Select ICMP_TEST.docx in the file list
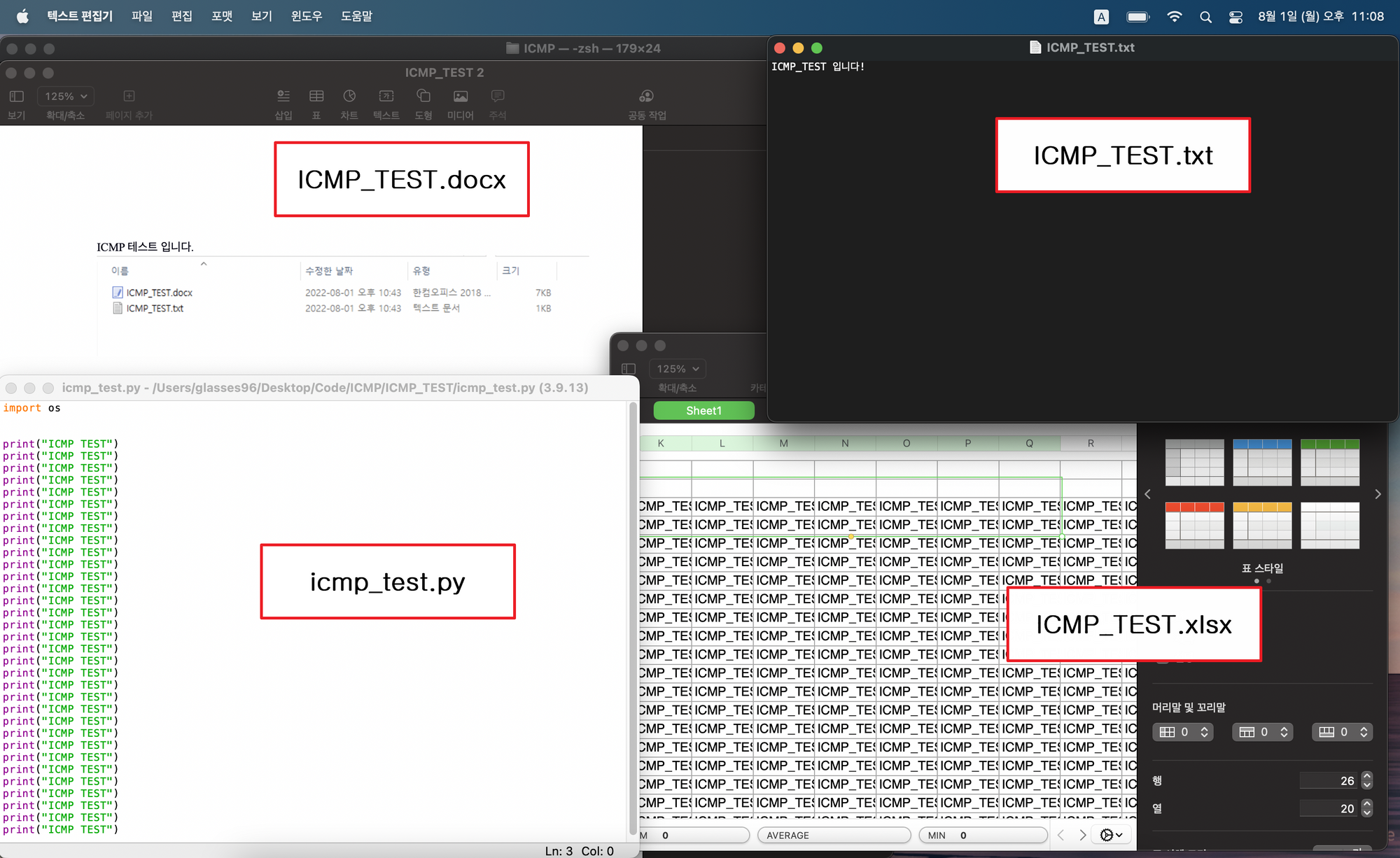Viewport: 1400px width, 858px height. pos(159,293)
